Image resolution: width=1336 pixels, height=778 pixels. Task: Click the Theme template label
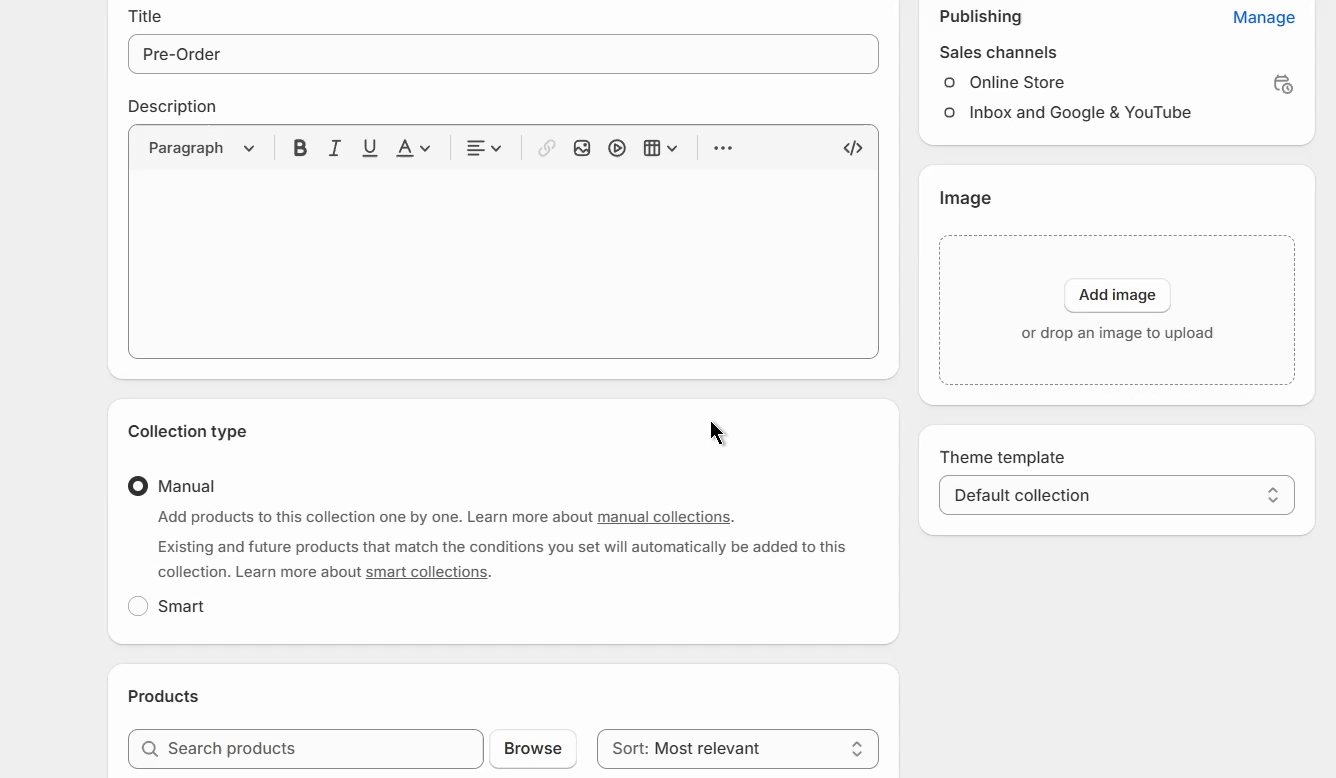click(x=1002, y=457)
